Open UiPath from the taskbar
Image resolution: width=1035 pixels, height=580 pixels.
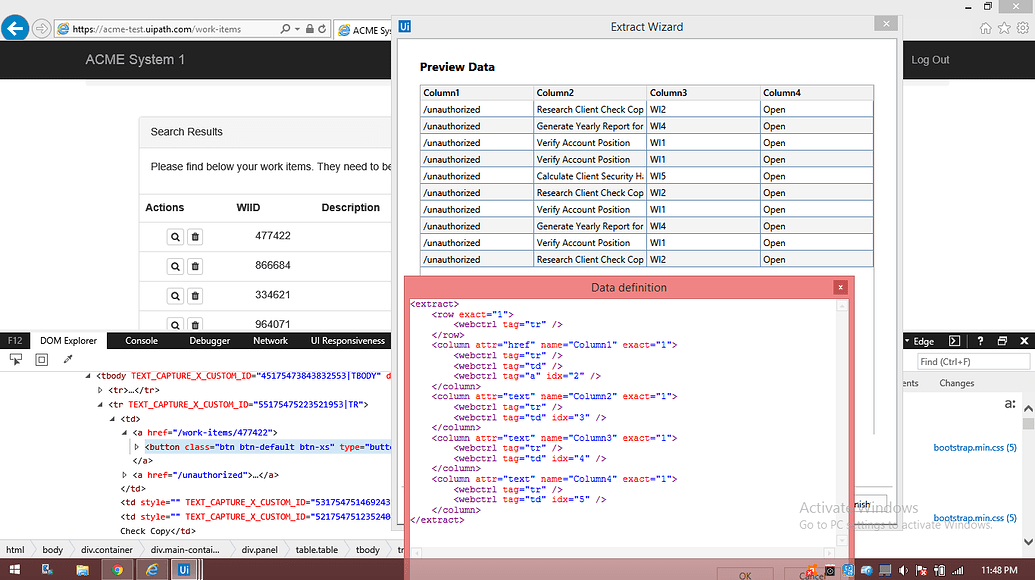pyautogui.click(x=184, y=569)
